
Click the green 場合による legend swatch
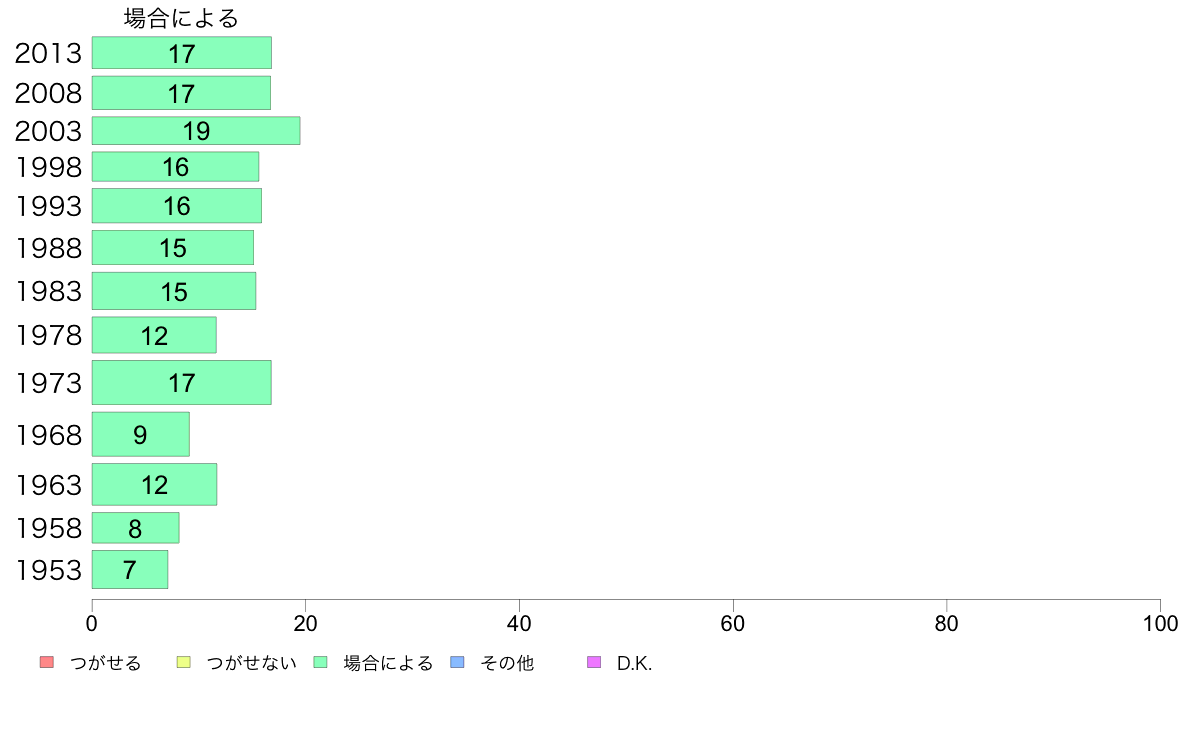[320, 662]
